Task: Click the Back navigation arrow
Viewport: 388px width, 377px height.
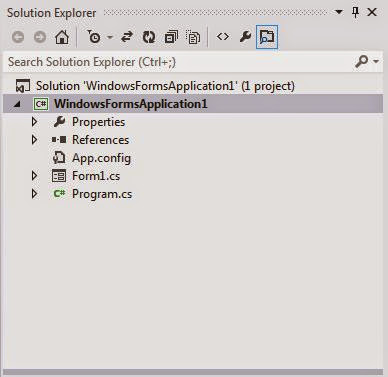Action: click(x=18, y=37)
